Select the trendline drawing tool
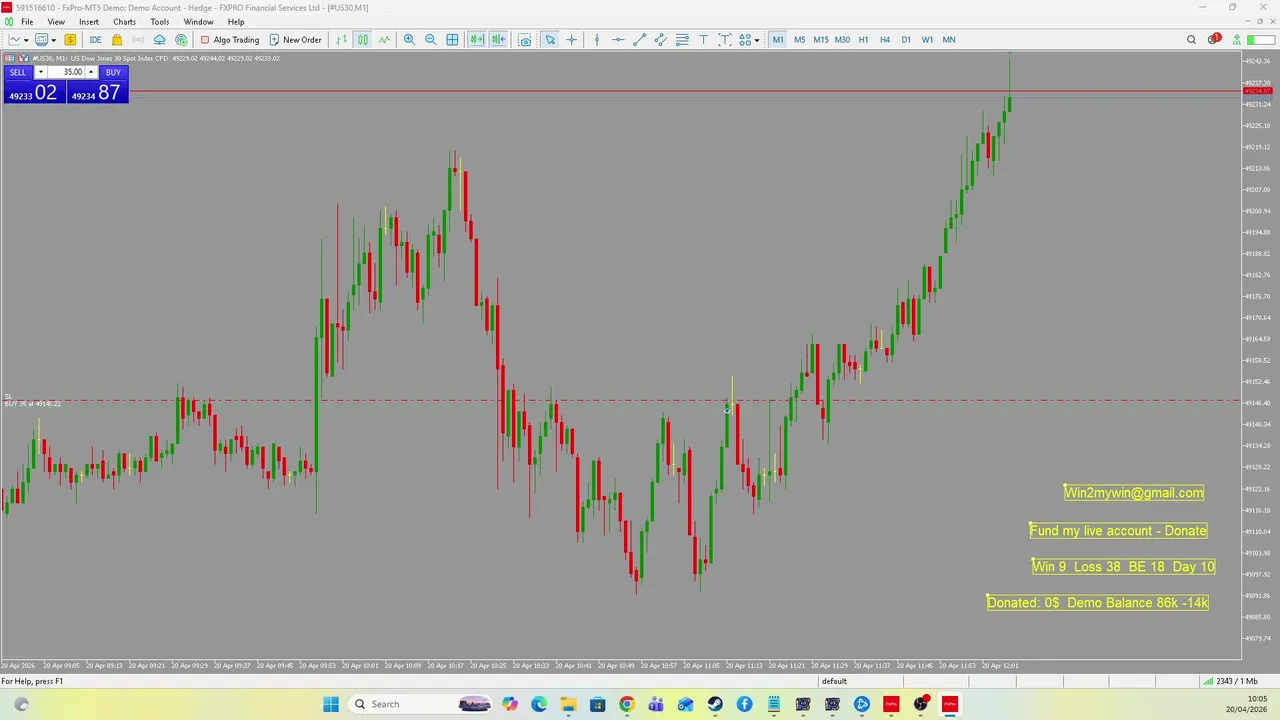 [x=639, y=40]
